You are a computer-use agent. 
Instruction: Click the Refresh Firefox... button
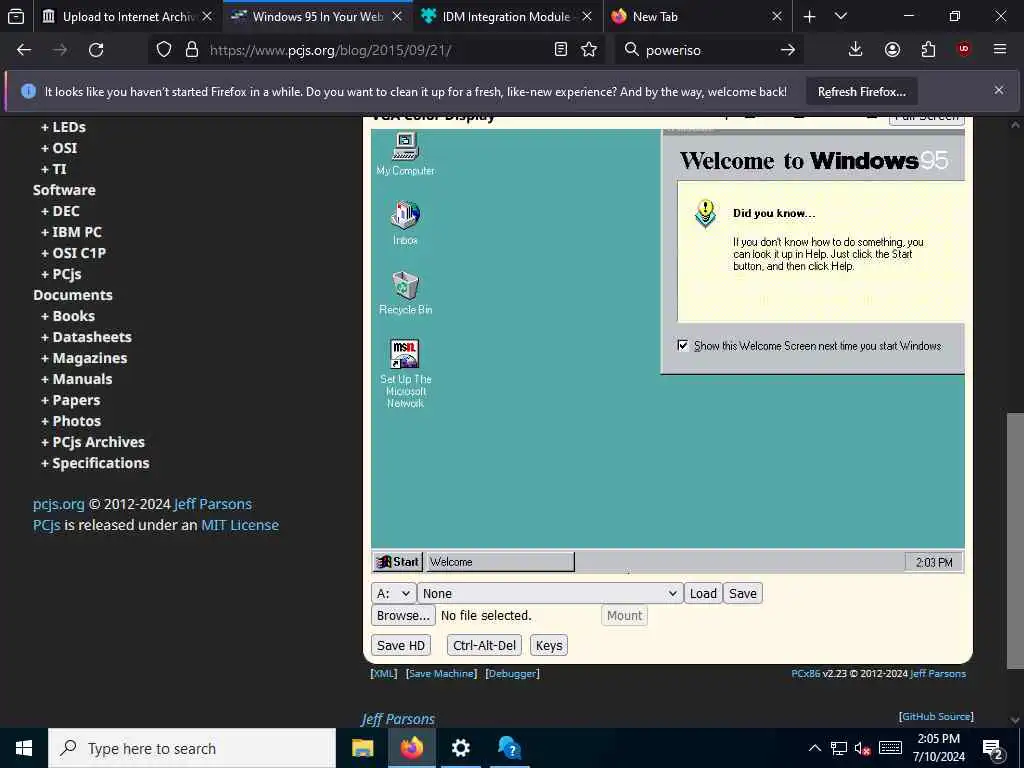click(861, 92)
